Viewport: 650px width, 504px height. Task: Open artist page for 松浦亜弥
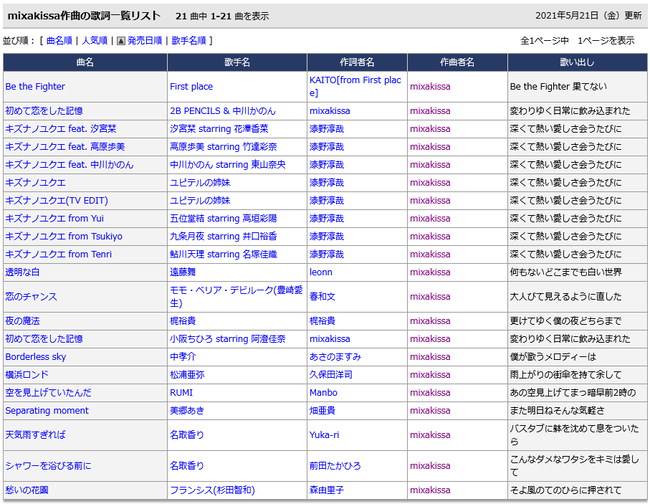click(x=187, y=375)
